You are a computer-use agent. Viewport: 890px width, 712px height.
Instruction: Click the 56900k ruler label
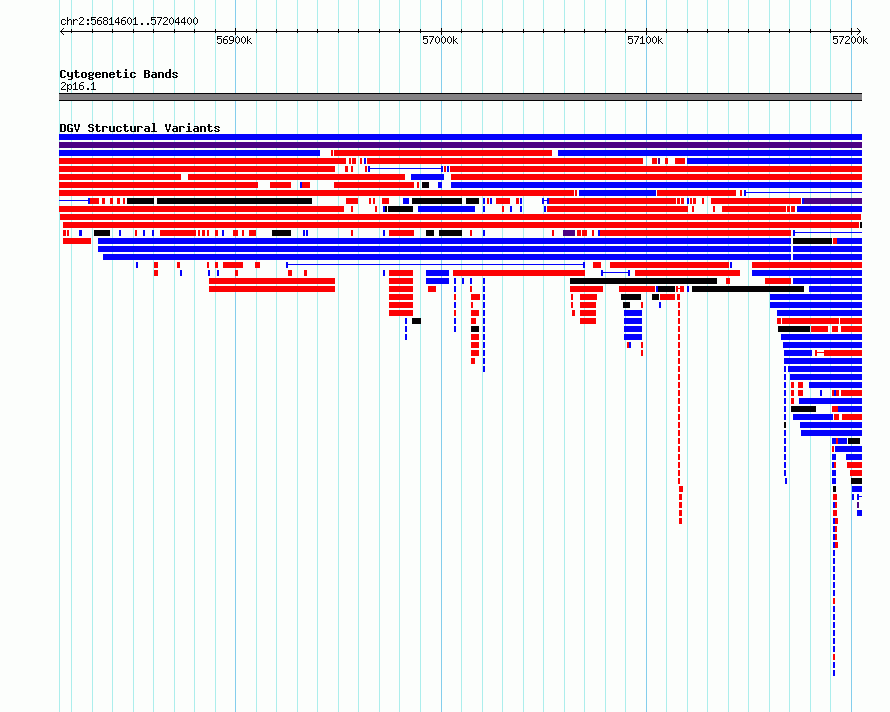234,40
